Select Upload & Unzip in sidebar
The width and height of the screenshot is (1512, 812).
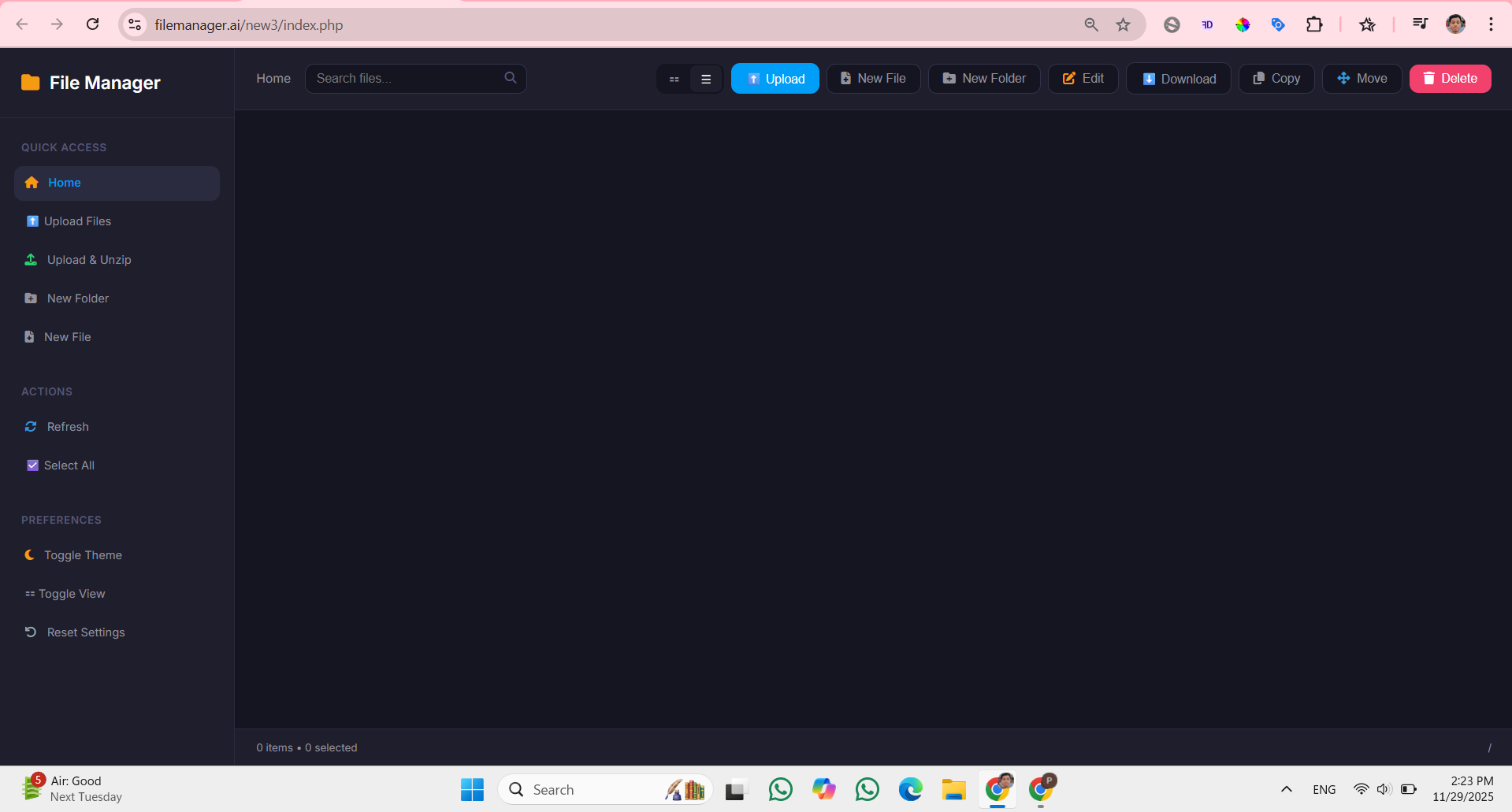point(88,260)
